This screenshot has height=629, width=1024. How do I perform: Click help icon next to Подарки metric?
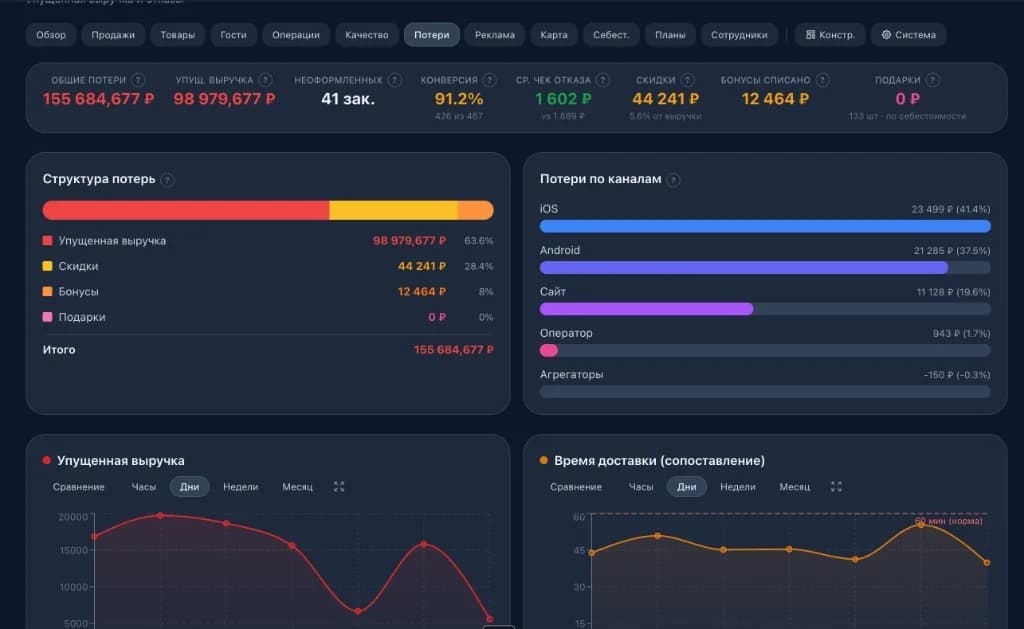[x=933, y=80]
